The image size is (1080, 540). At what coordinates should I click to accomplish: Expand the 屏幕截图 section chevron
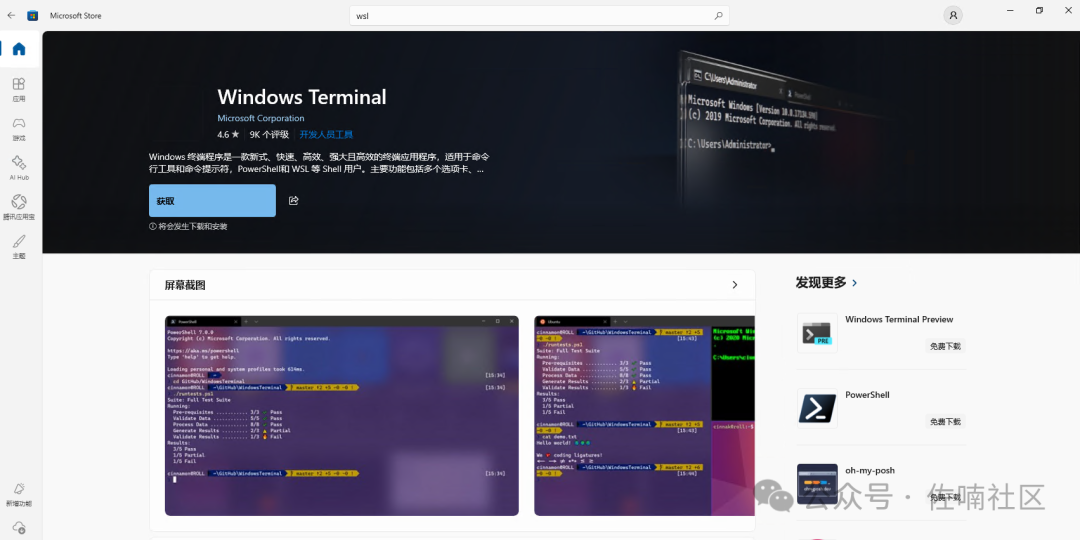tap(735, 285)
